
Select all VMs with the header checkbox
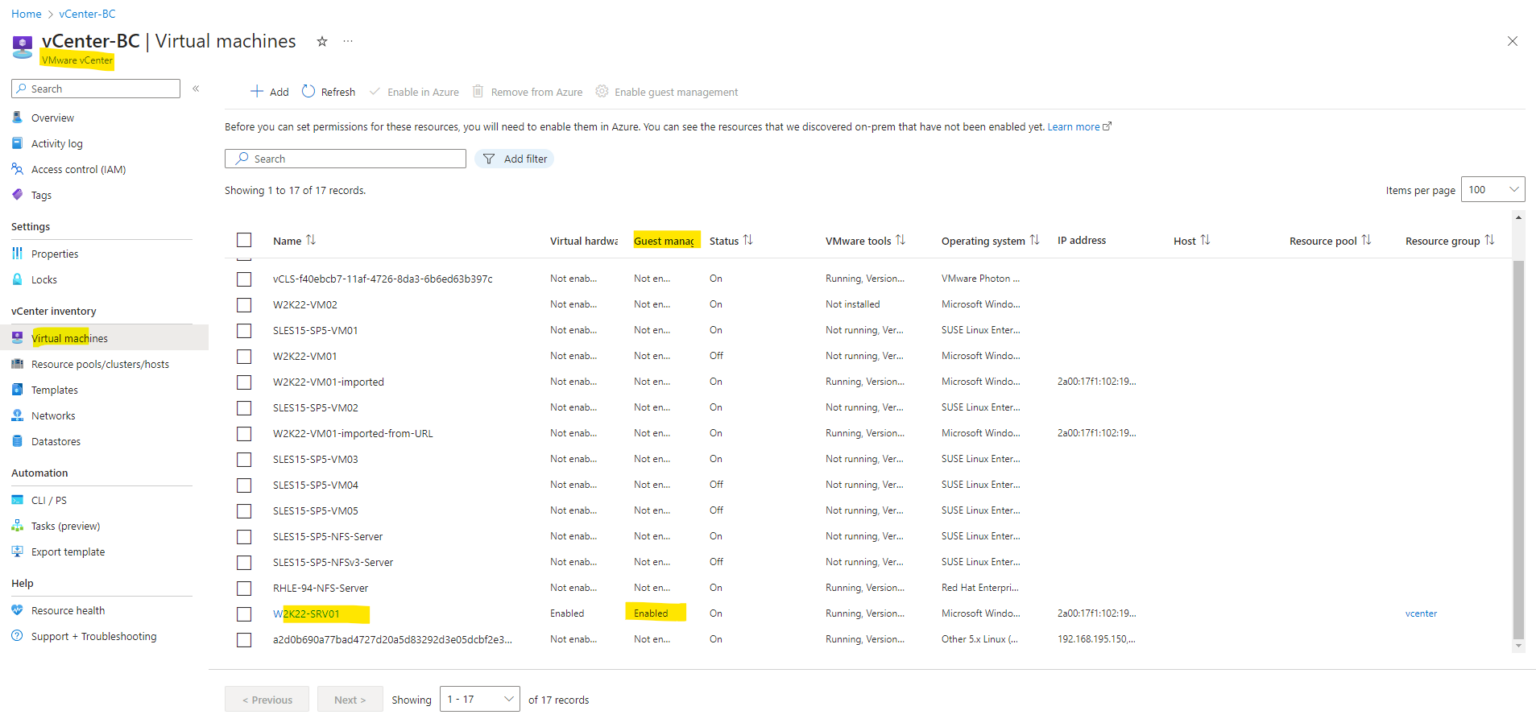(244, 240)
